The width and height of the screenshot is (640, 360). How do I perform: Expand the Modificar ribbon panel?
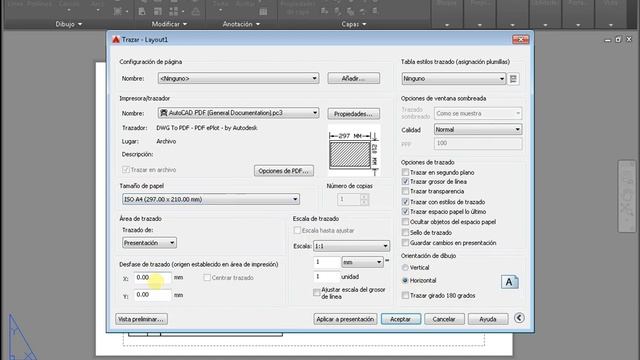169,24
